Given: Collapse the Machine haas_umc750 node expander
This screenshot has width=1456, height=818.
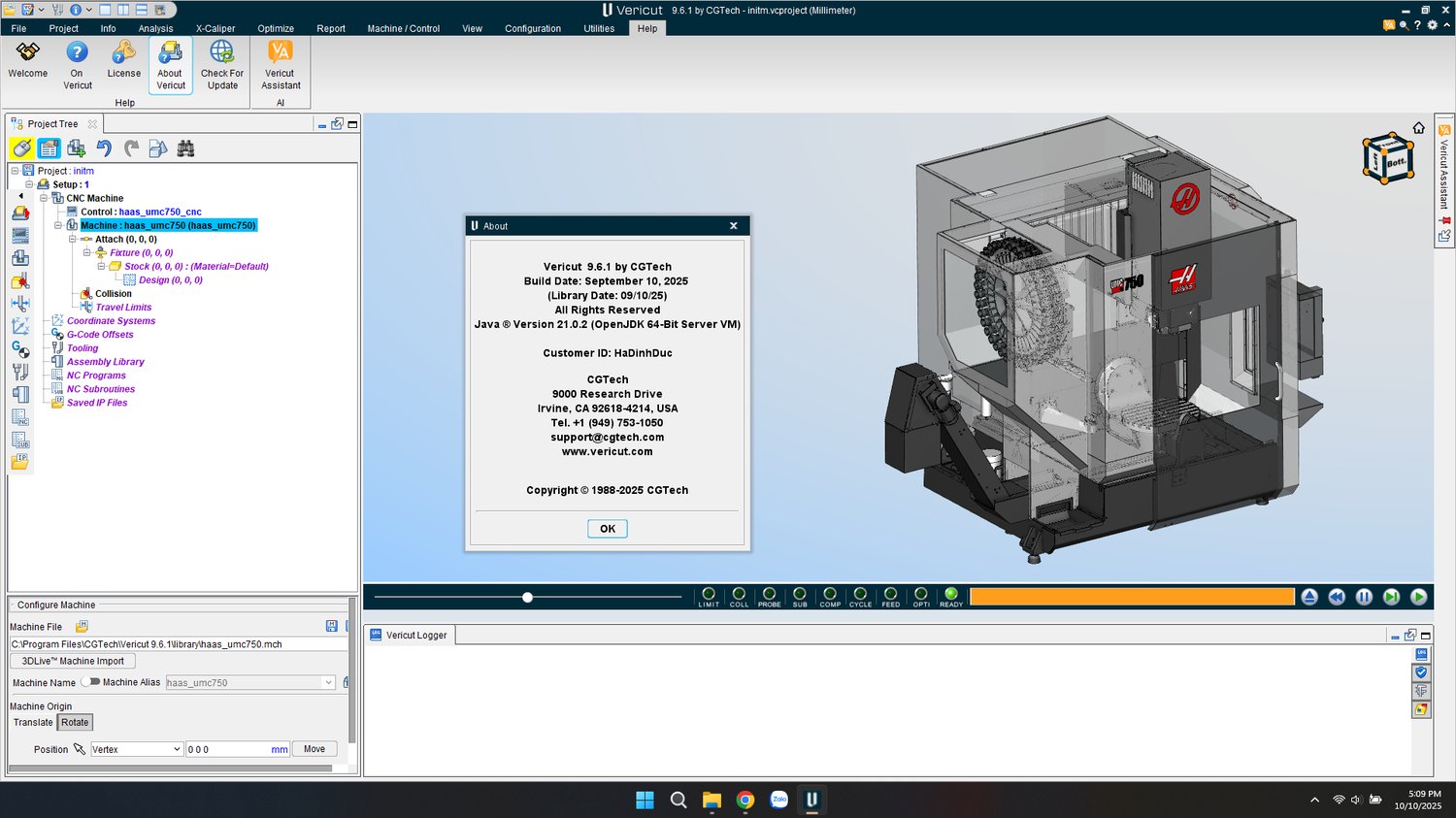Looking at the screenshot, I should (58, 225).
